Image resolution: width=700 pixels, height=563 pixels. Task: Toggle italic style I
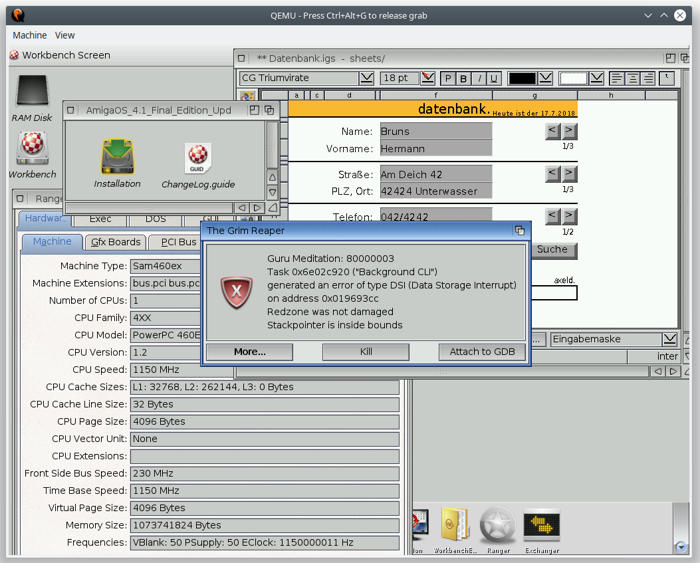click(x=479, y=79)
